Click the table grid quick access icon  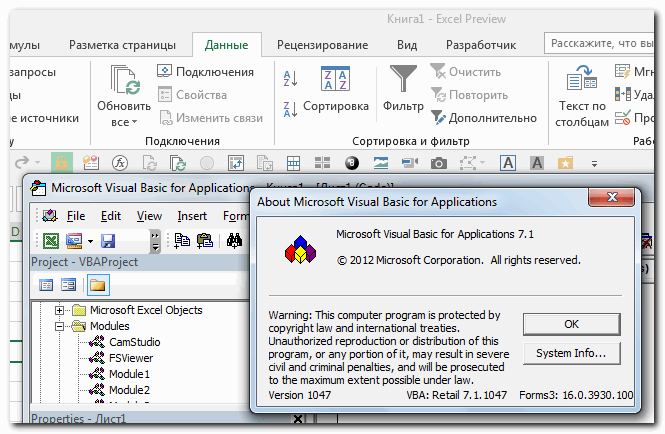click(x=293, y=163)
